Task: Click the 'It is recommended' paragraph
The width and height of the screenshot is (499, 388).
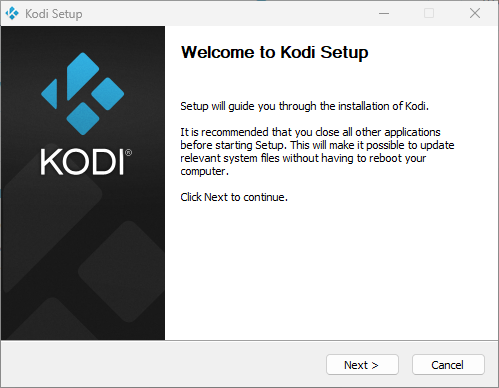Action: 317,152
